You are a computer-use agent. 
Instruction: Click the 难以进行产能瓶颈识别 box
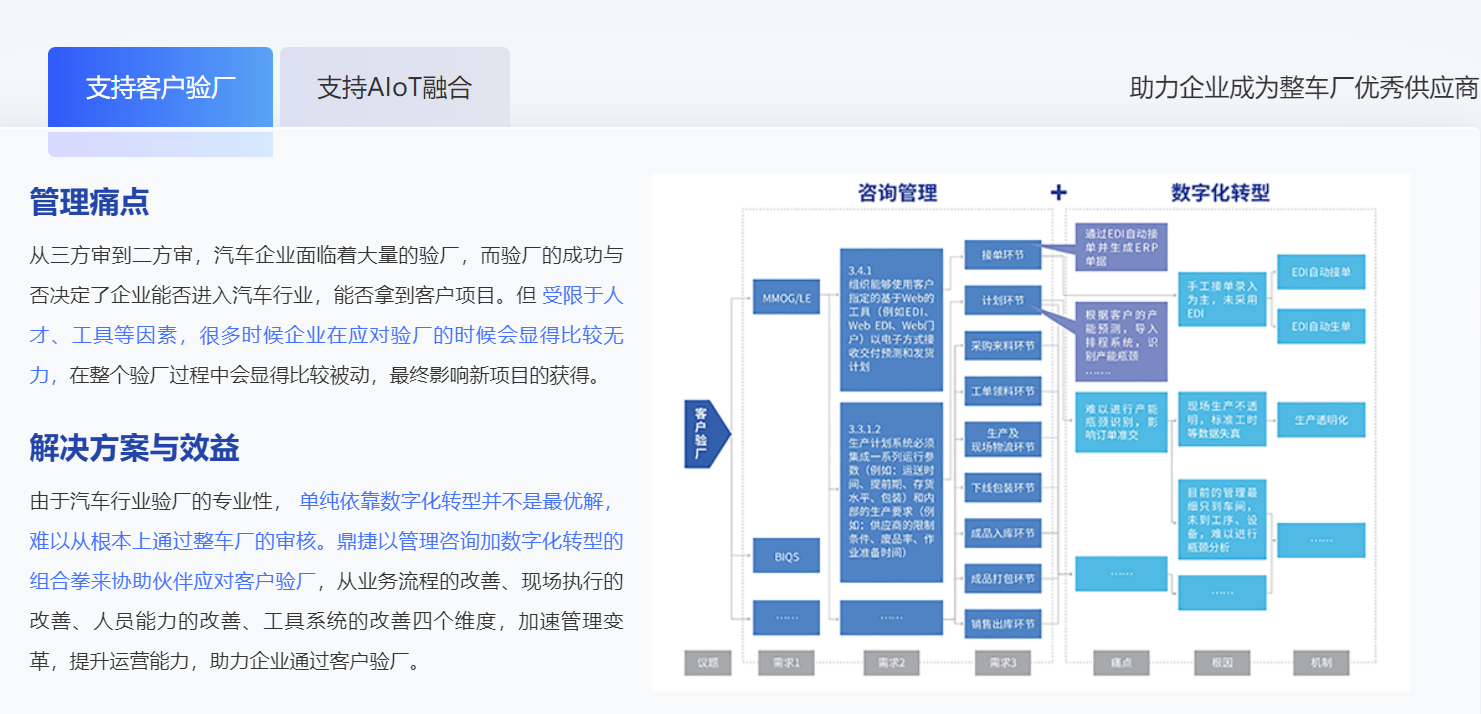tap(1121, 422)
